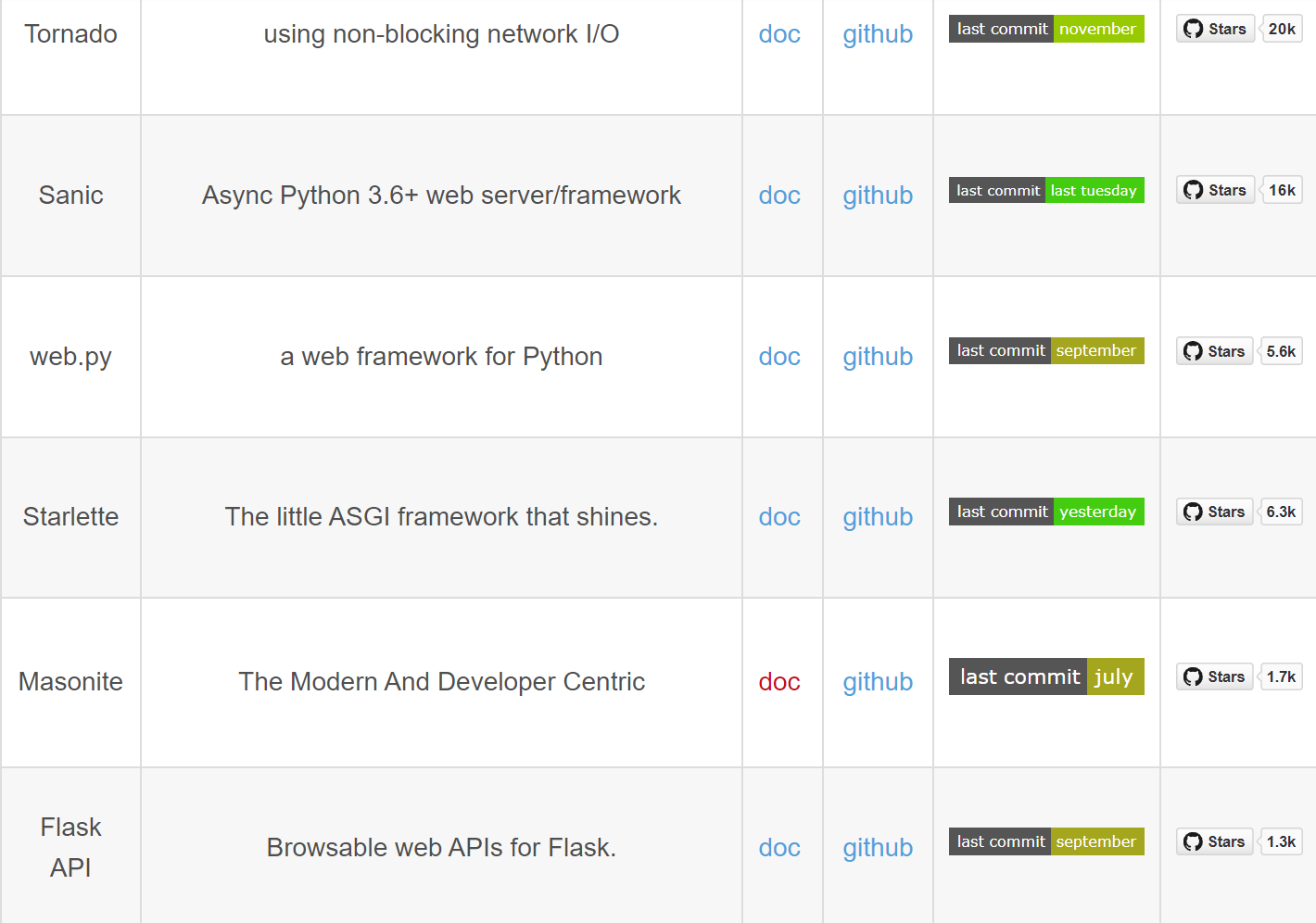
Task: Click the 1.3k star count for Flask API
Action: 1281,841
